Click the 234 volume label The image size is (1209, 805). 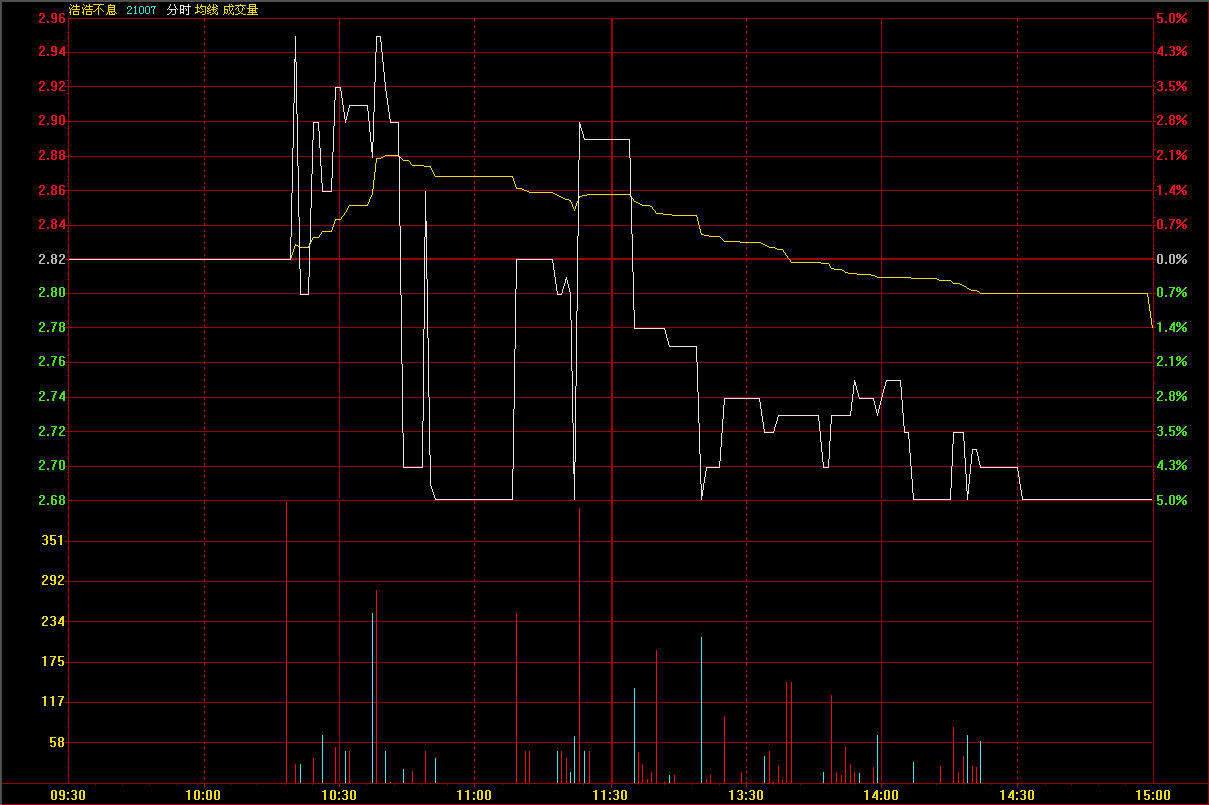coord(54,622)
